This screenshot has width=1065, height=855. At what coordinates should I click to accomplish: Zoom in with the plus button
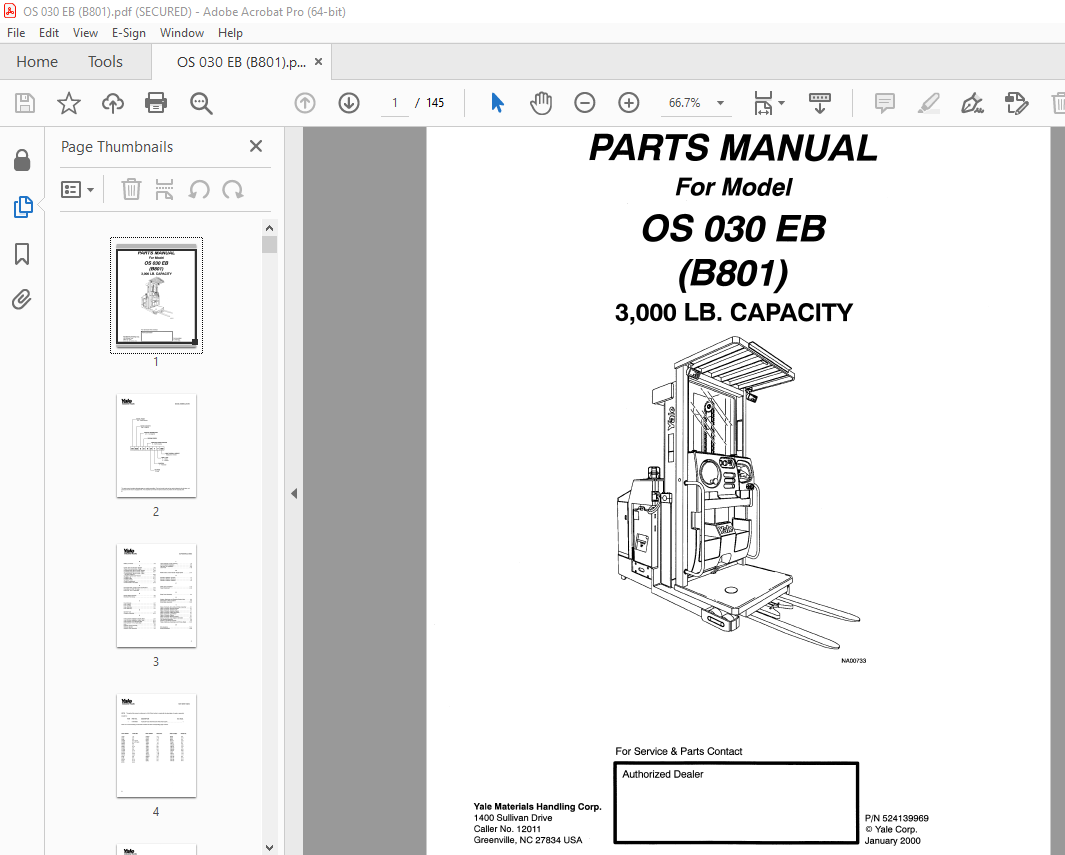tap(629, 103)
